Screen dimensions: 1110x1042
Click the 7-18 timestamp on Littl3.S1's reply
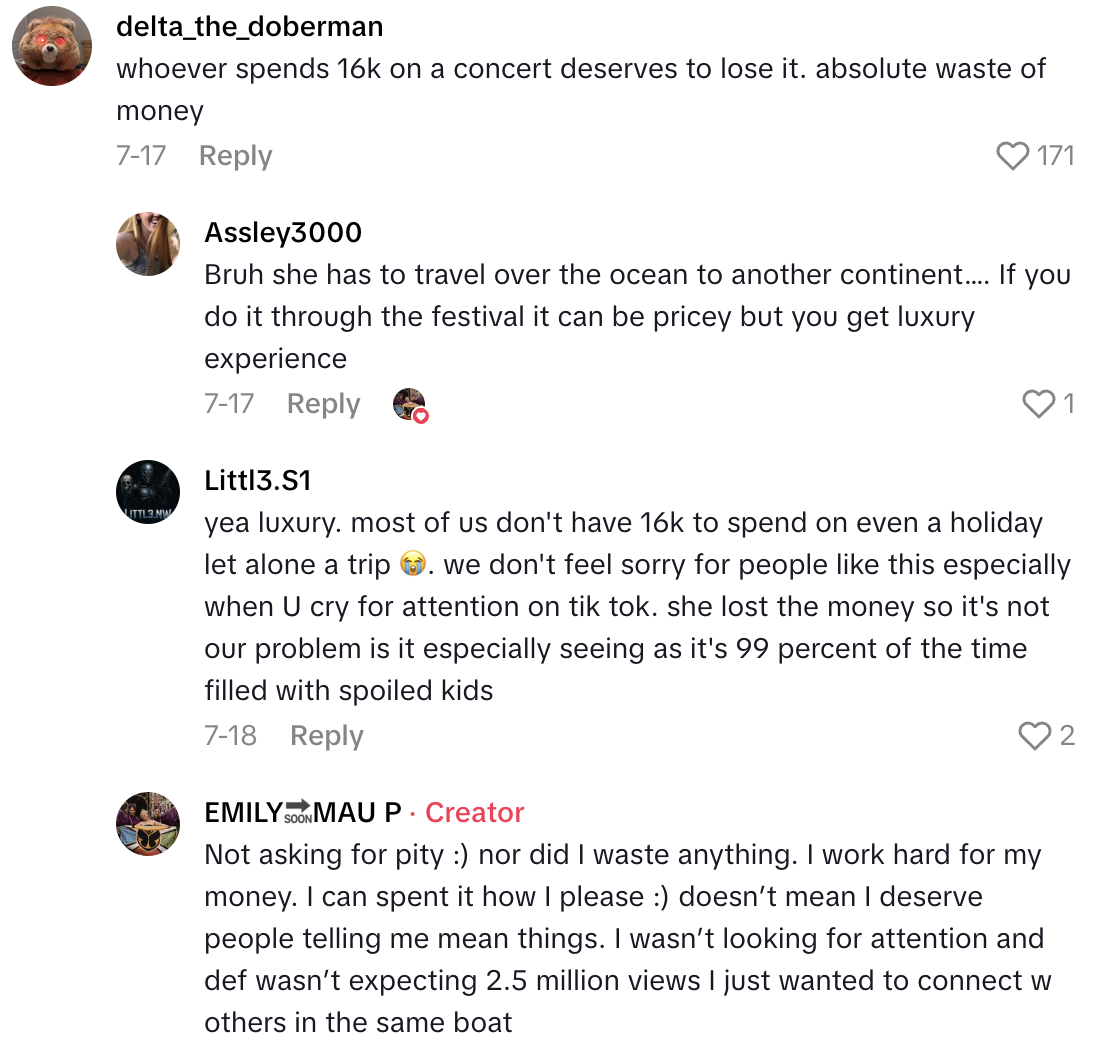tap(230, 736)
